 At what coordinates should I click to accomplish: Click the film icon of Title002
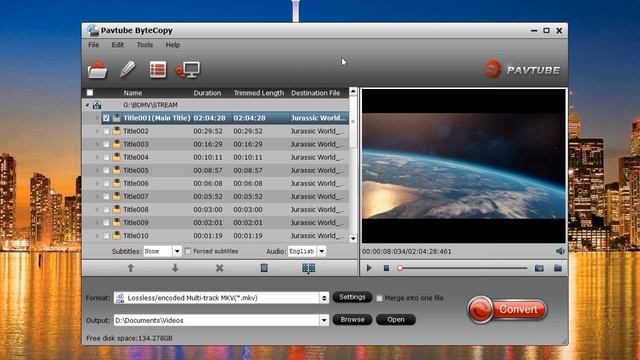117,131
